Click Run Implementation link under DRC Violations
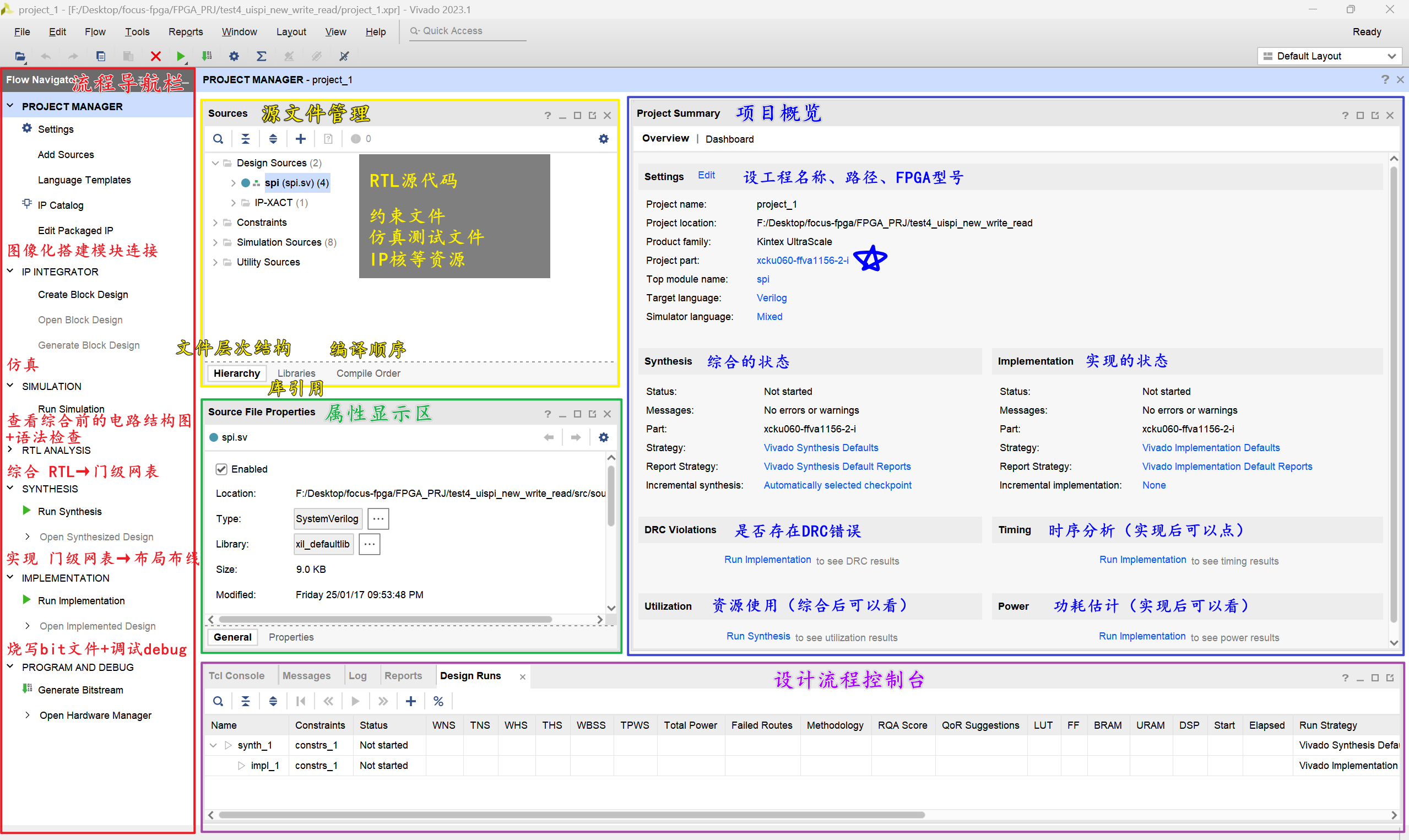The height and width of the screenshot is (840, 1409). (x=767, y=560)
